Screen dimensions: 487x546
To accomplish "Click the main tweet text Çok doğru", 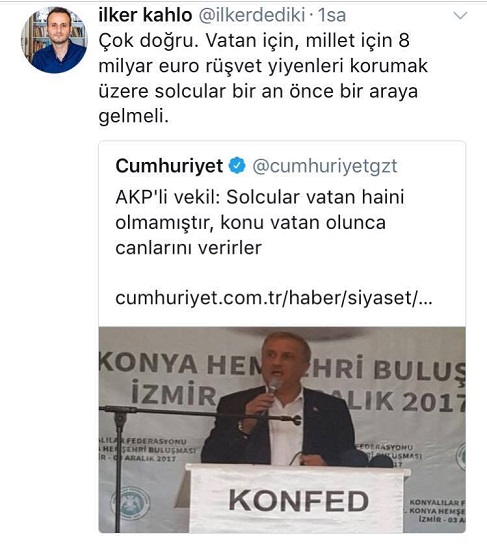I will pyautogui.click(x=263, y=78).
